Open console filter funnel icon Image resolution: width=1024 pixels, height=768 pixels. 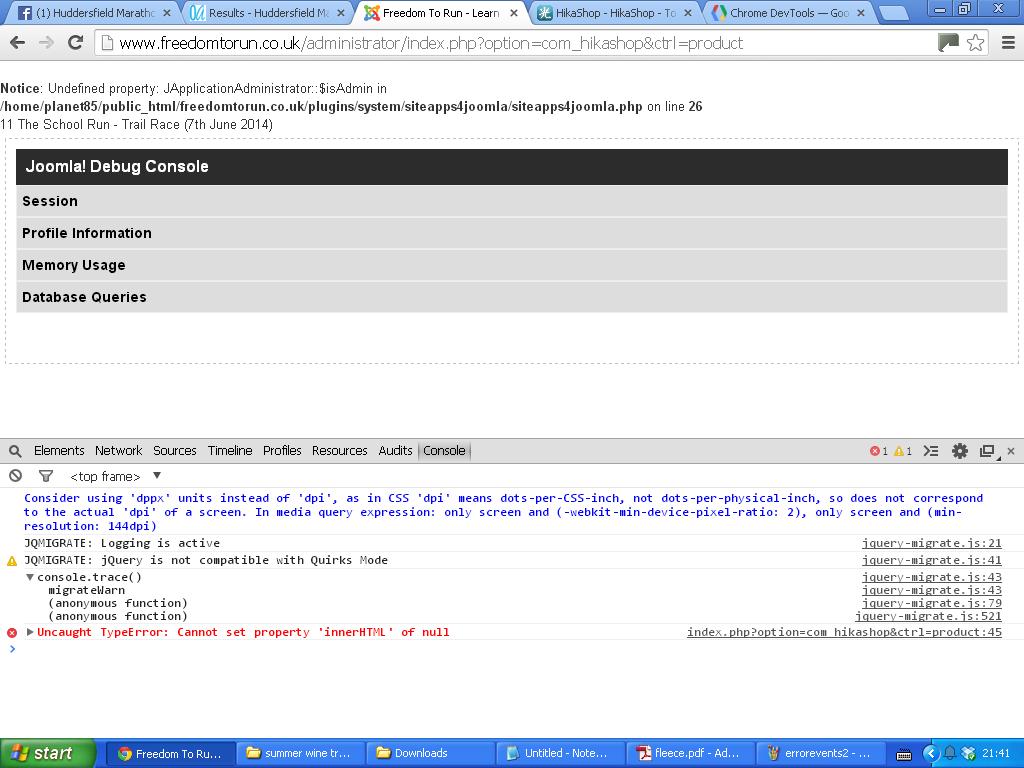pos(46,476)
